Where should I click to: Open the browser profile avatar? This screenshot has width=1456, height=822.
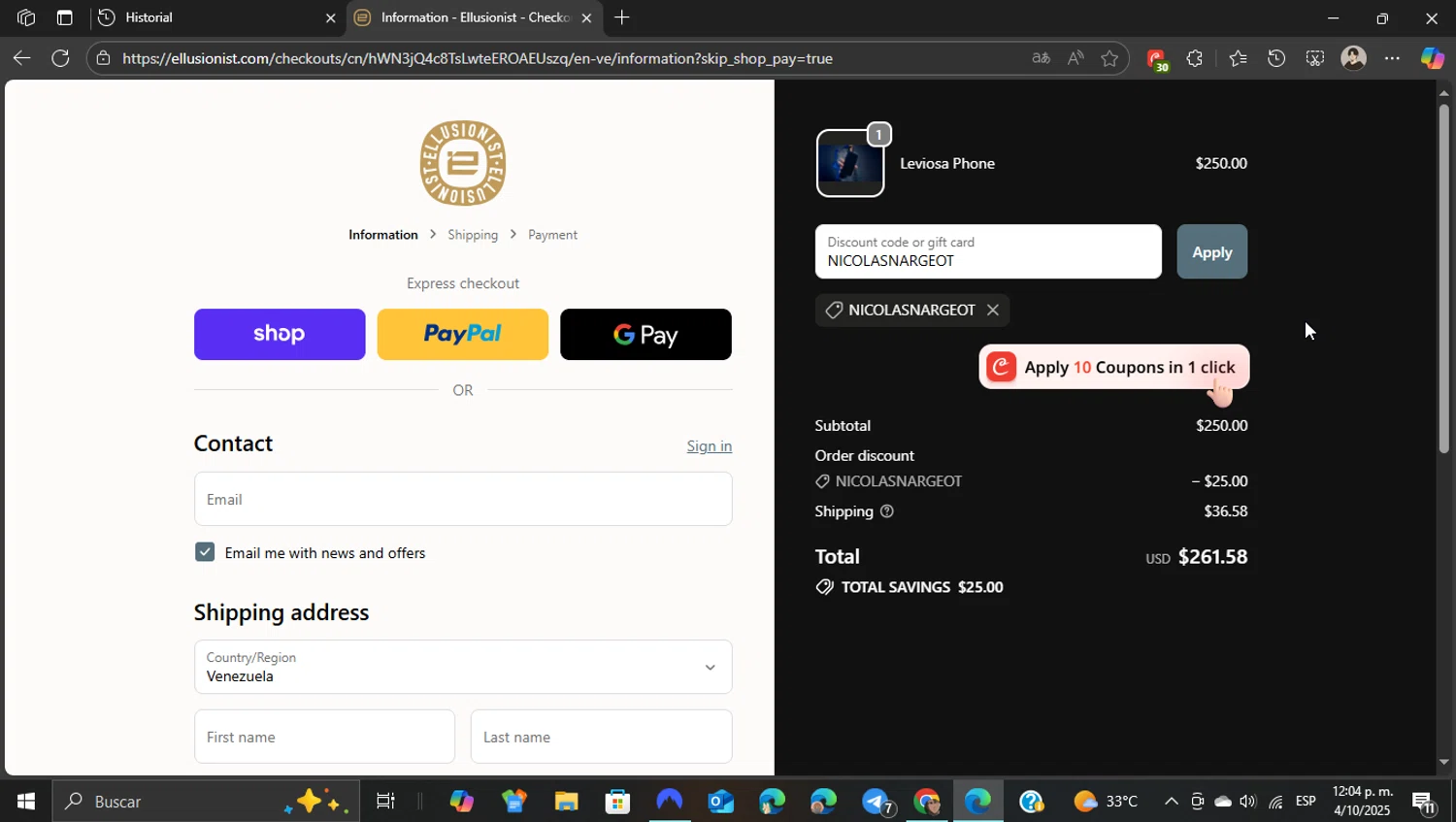coord(1353,58)
